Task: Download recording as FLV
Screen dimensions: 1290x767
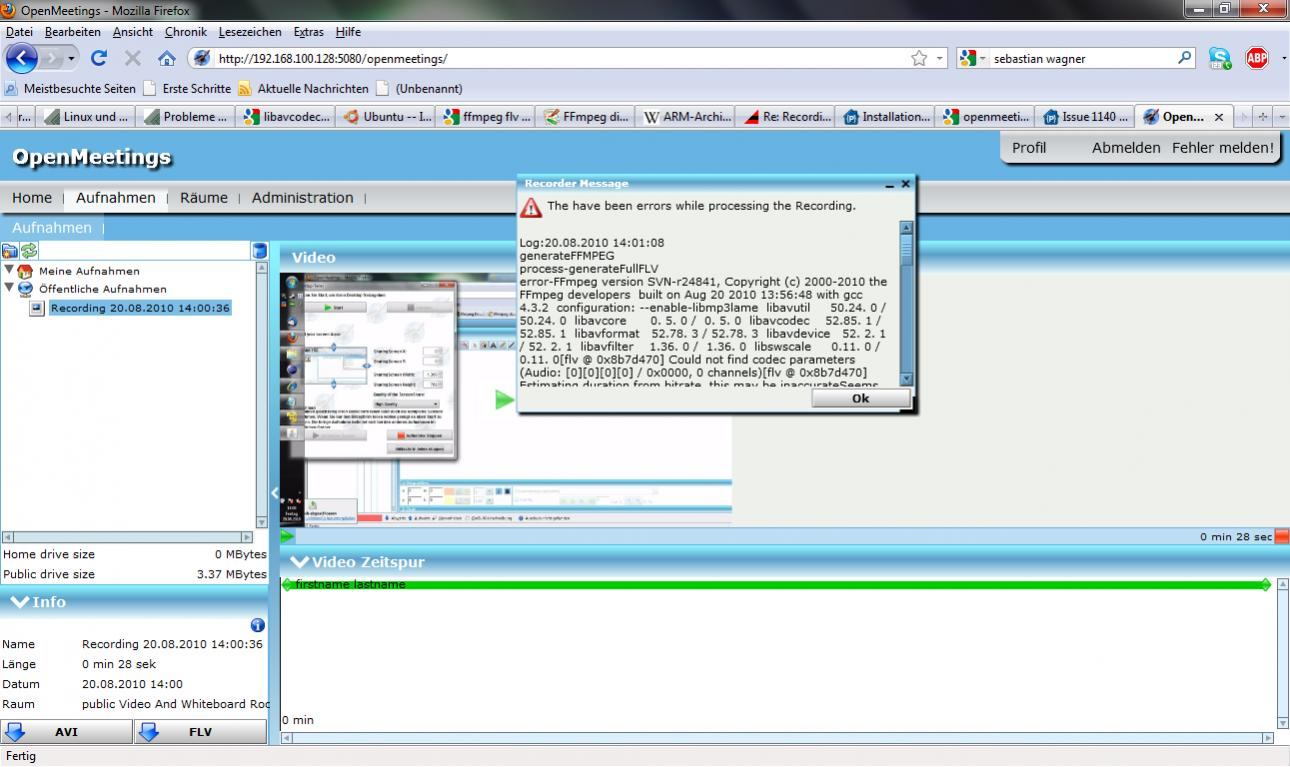Action: click(200, 732)
